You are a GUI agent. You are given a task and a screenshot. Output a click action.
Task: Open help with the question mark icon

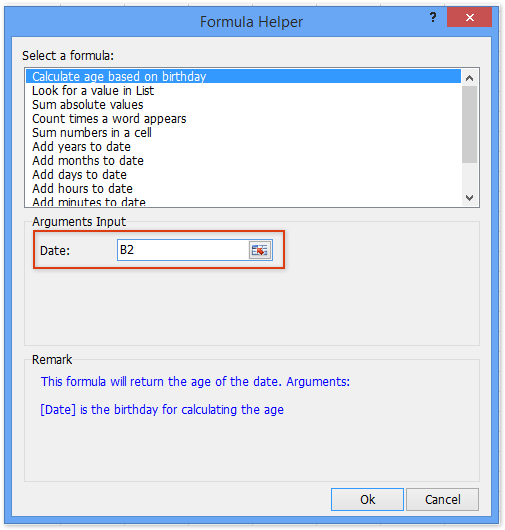[x=433, y=17]
